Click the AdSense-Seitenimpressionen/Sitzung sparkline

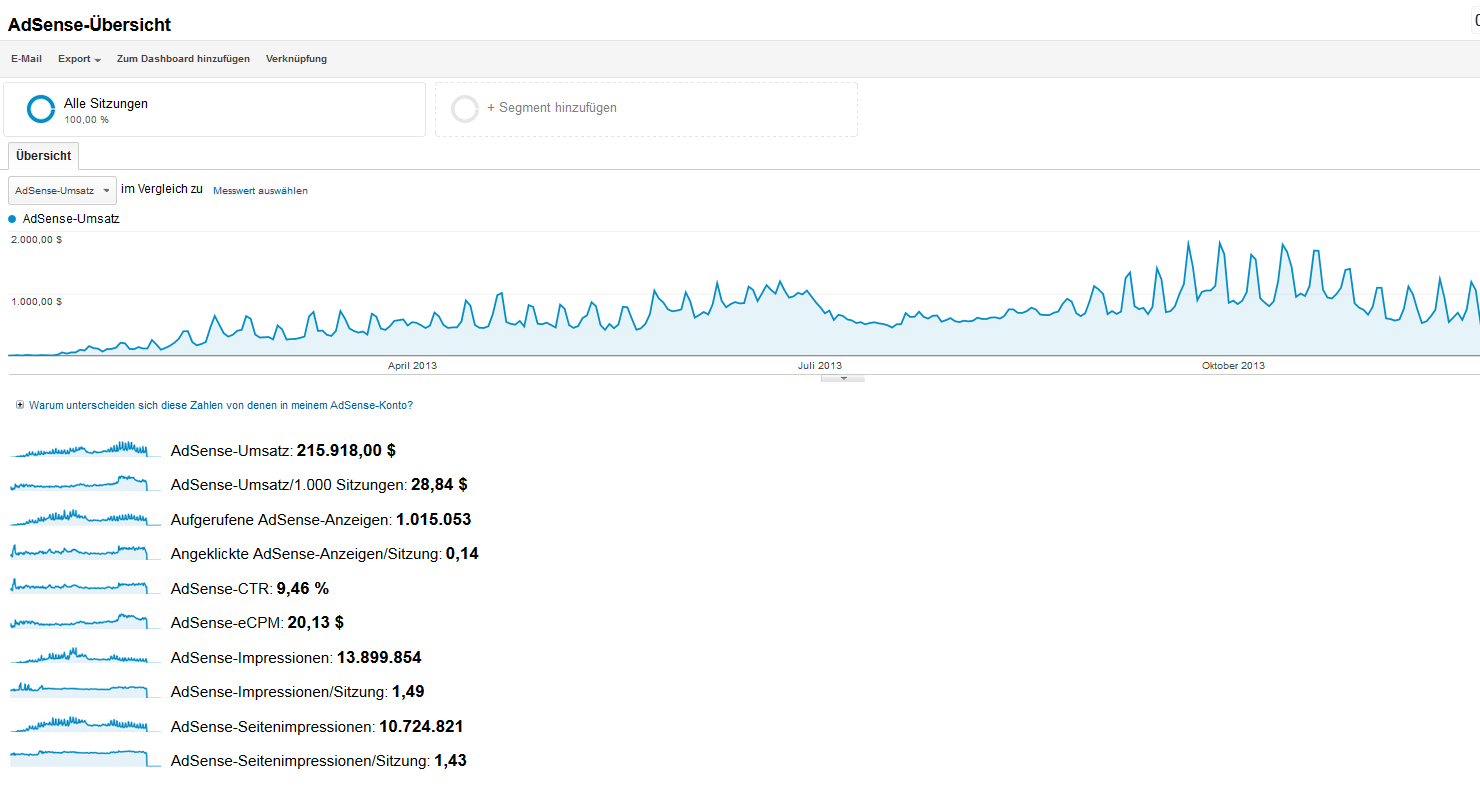click(x=85, y=759)
